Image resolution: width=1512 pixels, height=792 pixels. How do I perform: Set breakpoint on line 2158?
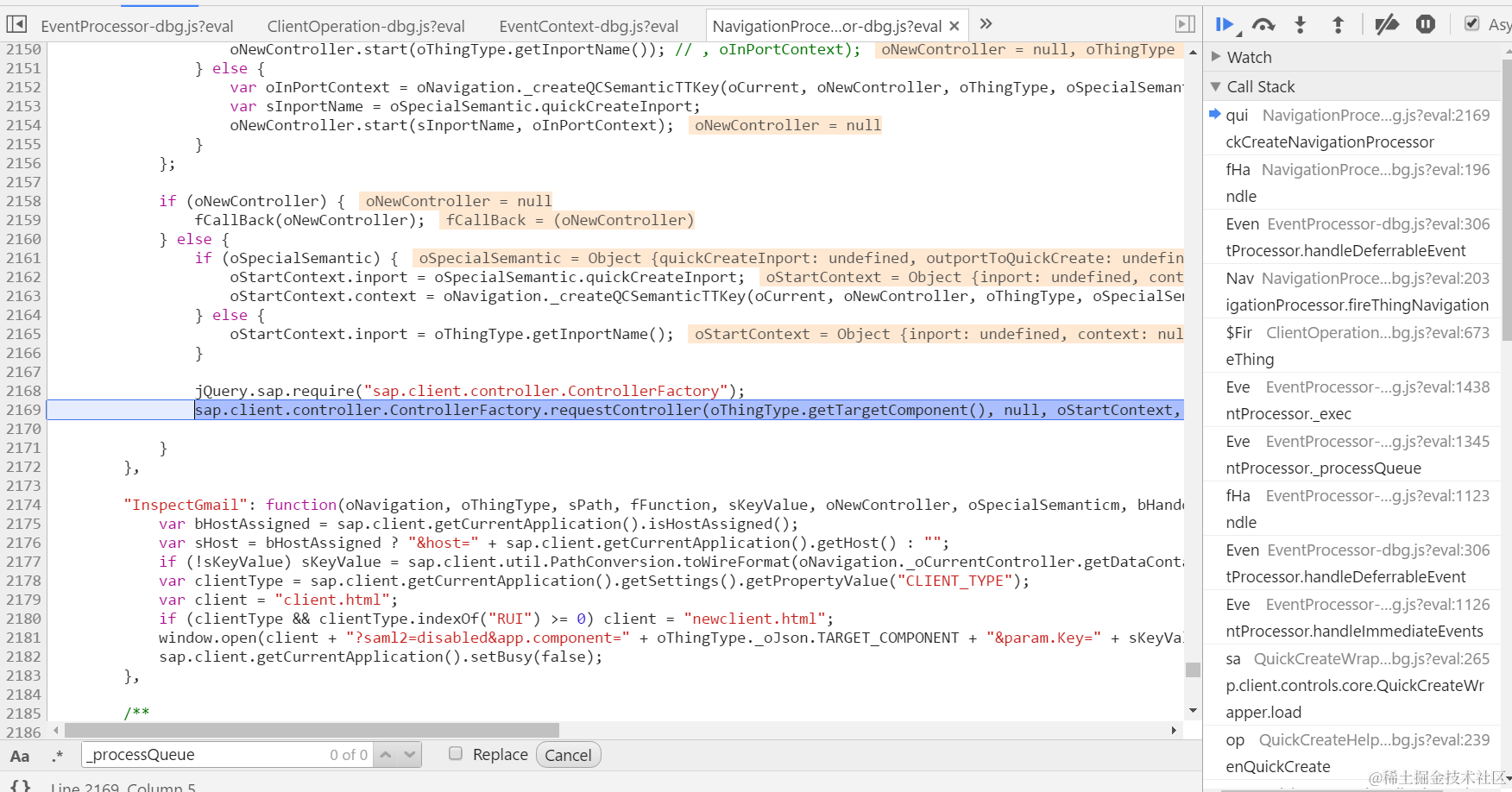pos(23,201)
